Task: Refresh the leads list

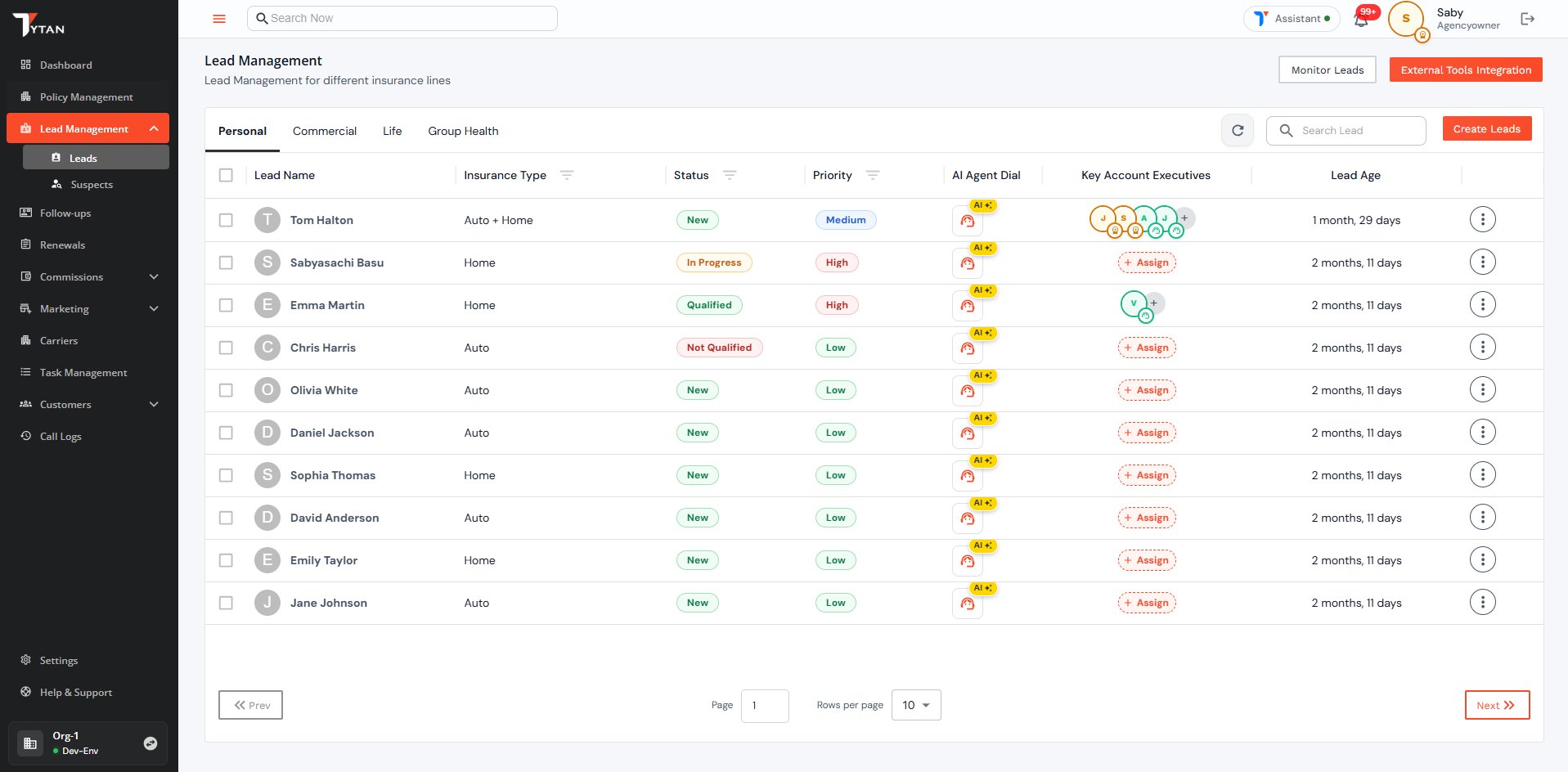Action: point(1237,130)
